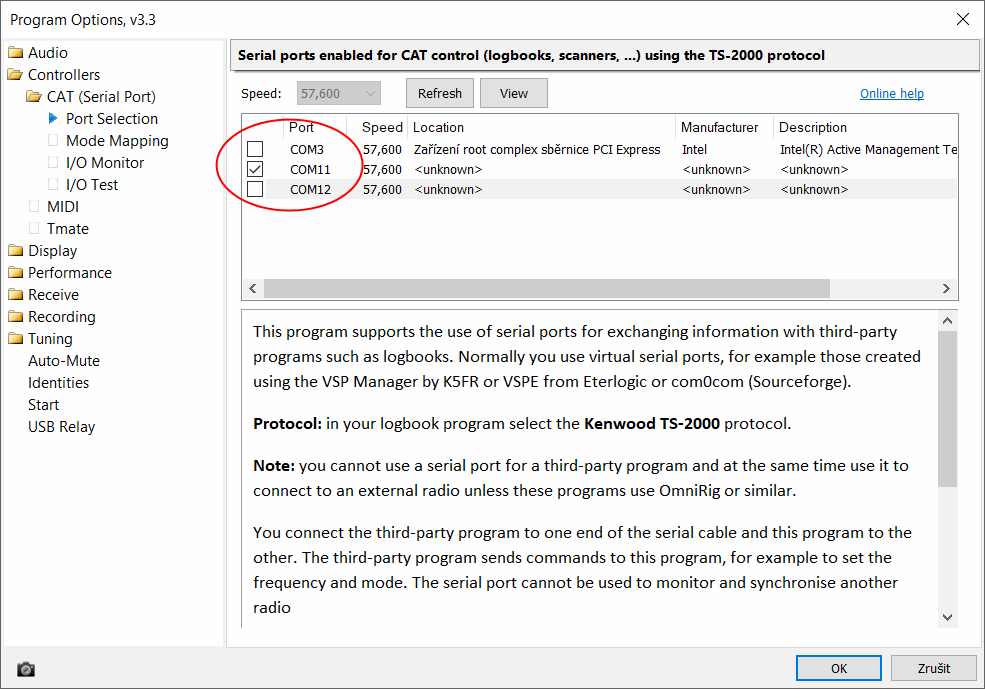
Task: Collapse the CAT (Serial Port) node
Action: [x=34, y=97]
